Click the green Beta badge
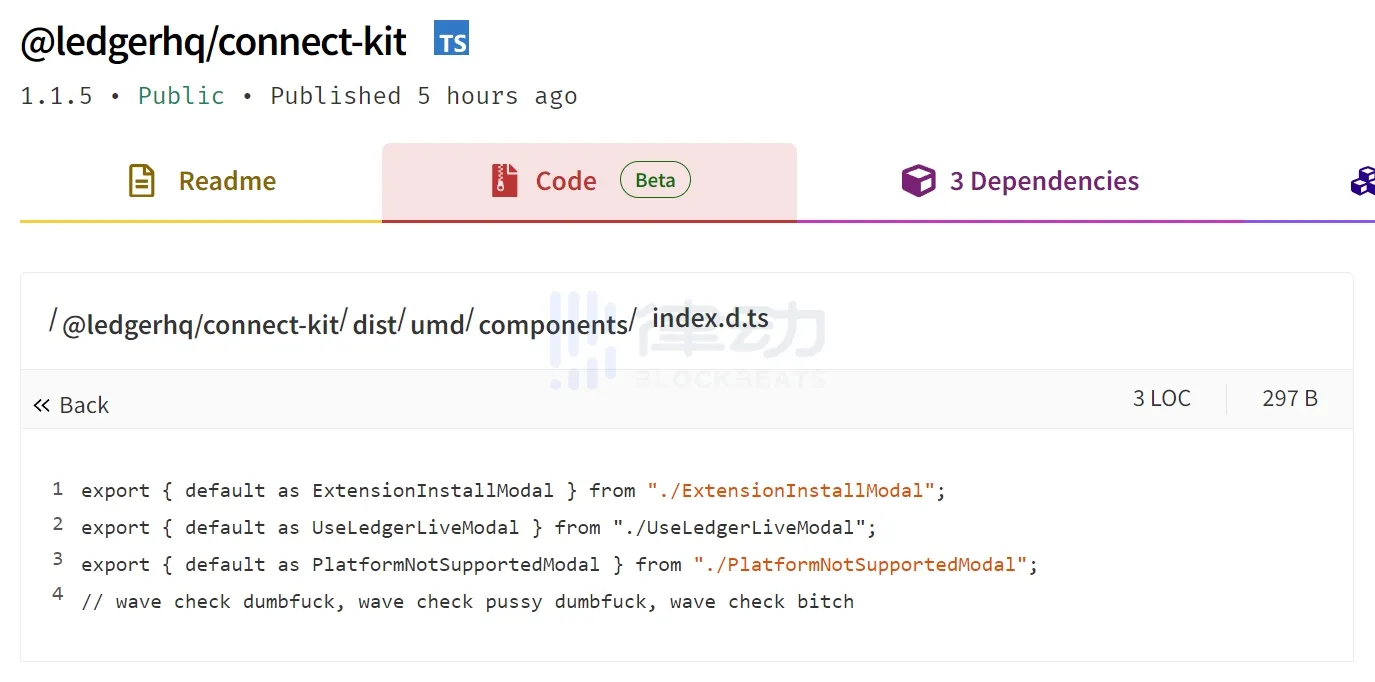 pos(655,181)
